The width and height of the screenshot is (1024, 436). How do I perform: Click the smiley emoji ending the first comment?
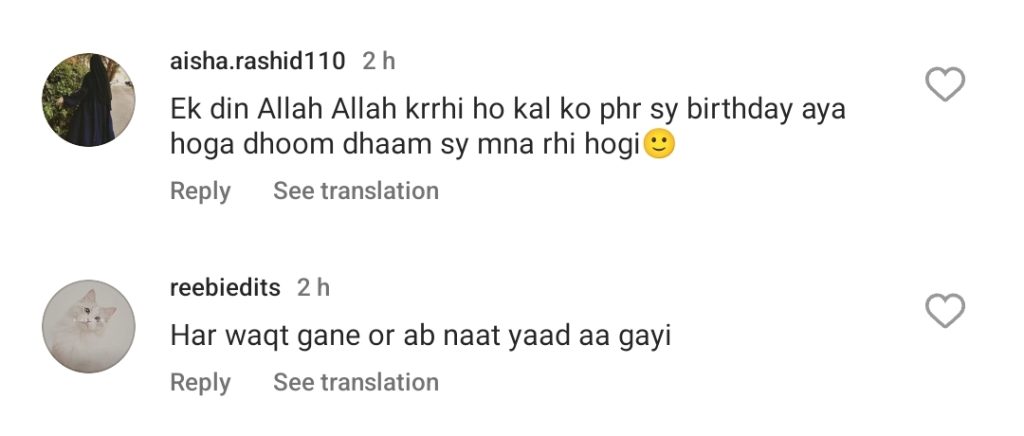pos(659,145)
